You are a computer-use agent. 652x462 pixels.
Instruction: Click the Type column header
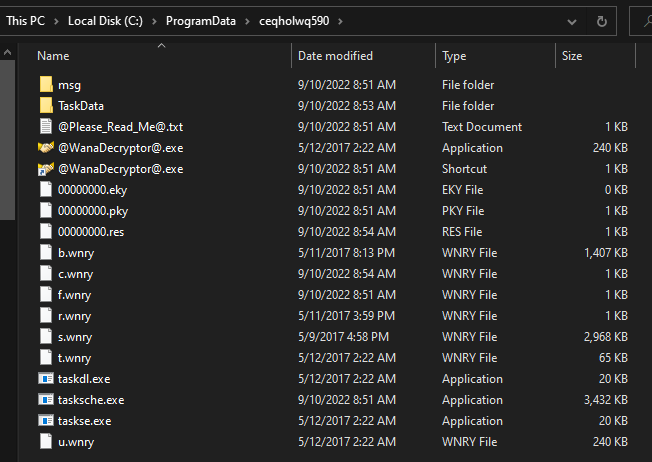(454, 56)
